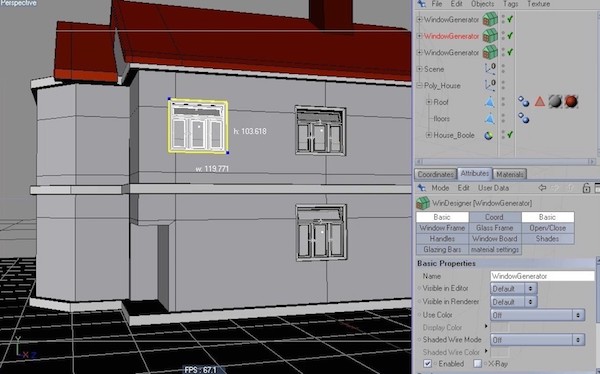Click the Name input field
Image resolution: width=600 pixels, height=374 pixels.
tap(542, 276)
